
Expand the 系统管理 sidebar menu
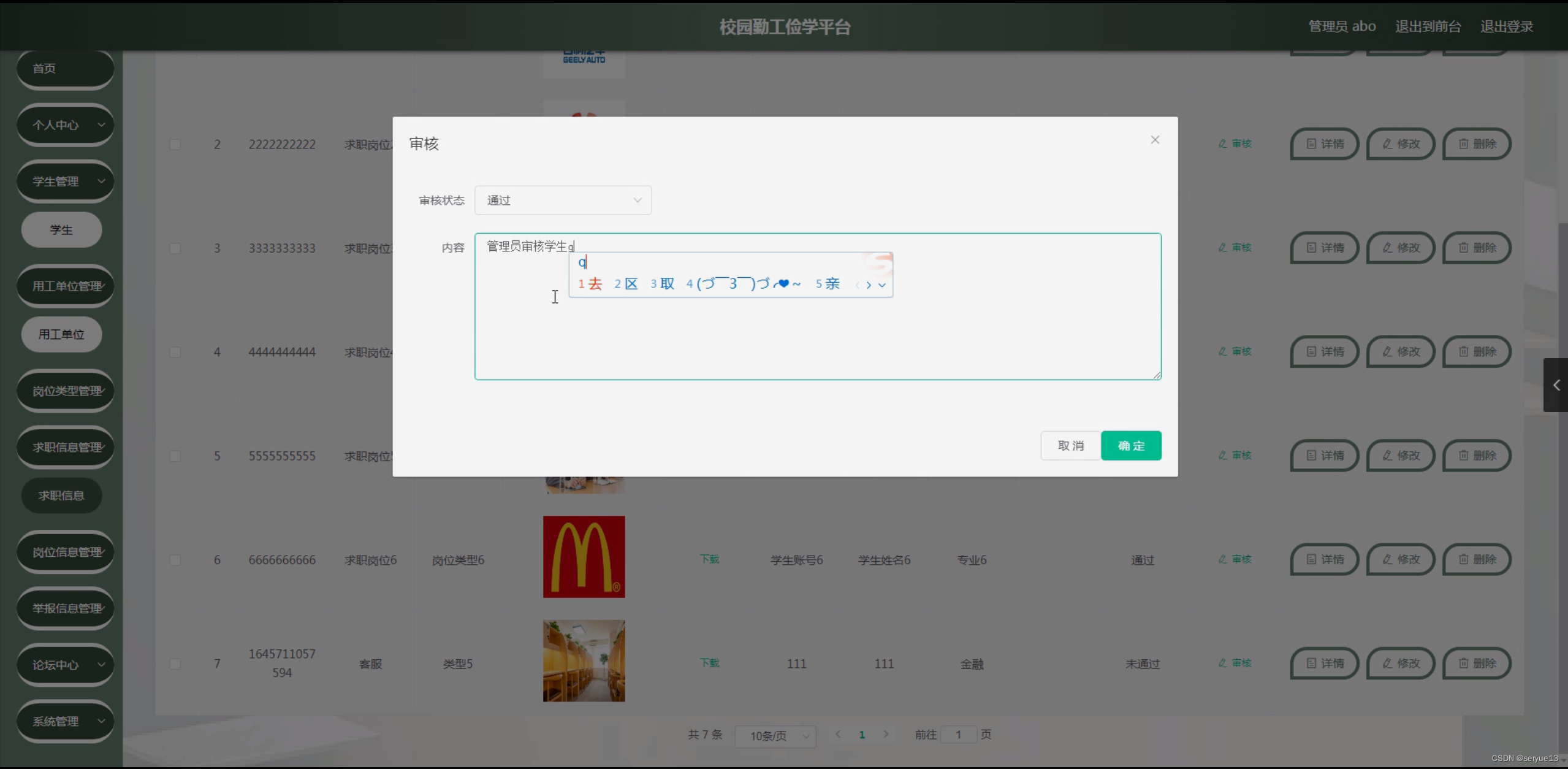pyautogui.click(x=65, y=721)
